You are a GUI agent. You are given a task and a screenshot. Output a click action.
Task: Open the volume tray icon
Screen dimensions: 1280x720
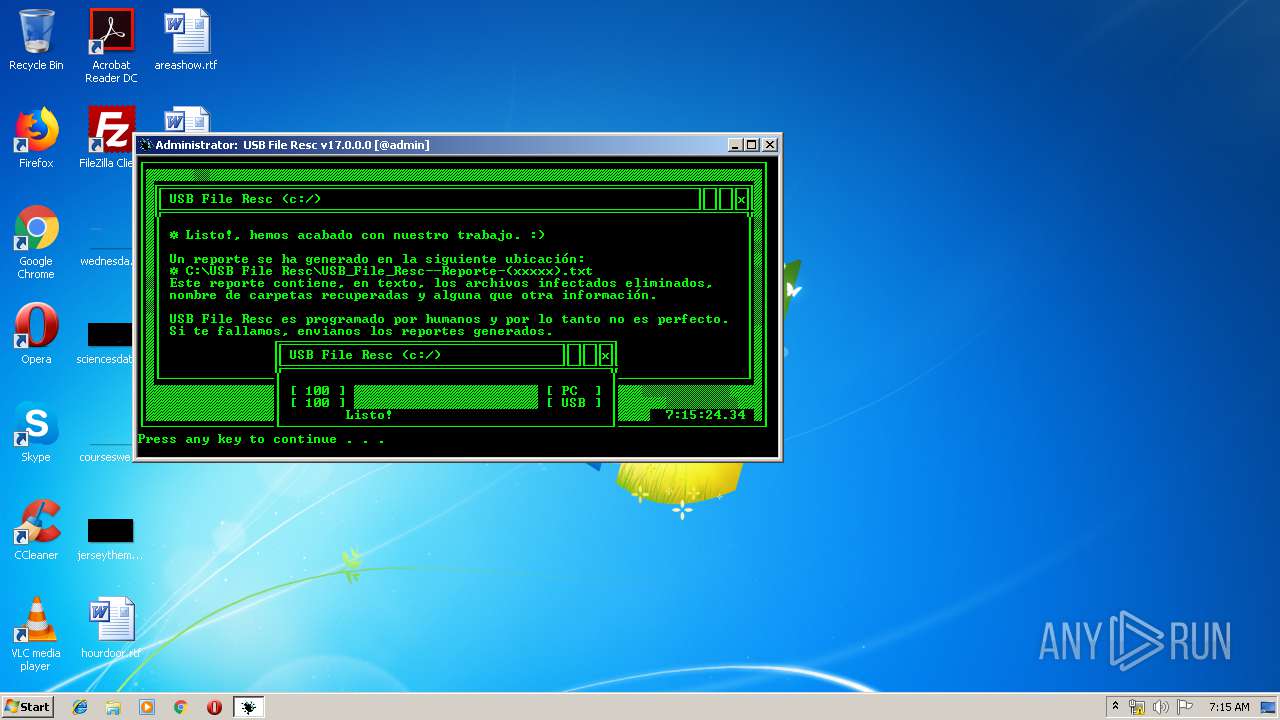point(1161,707)
